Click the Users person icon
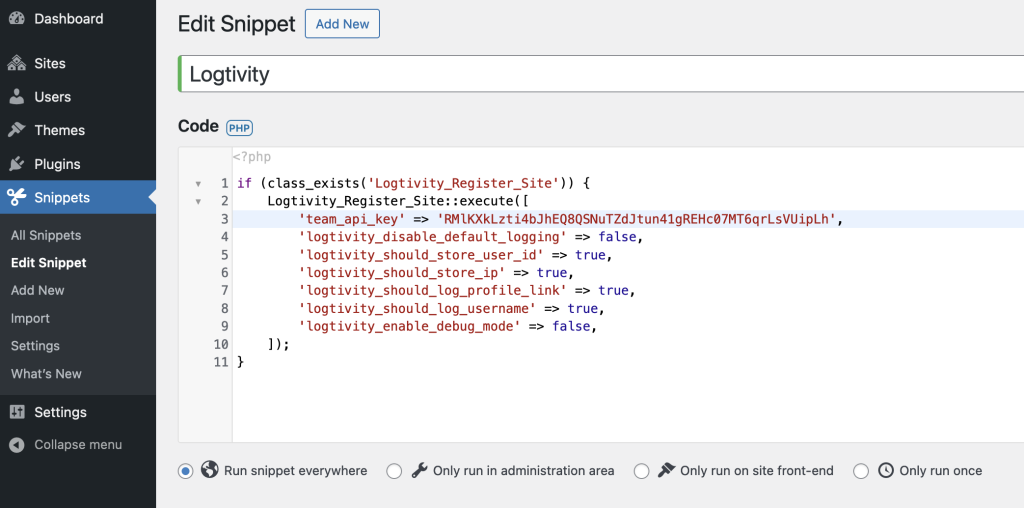The height and width of the screenshot is (508, 1024). [17, 97]
